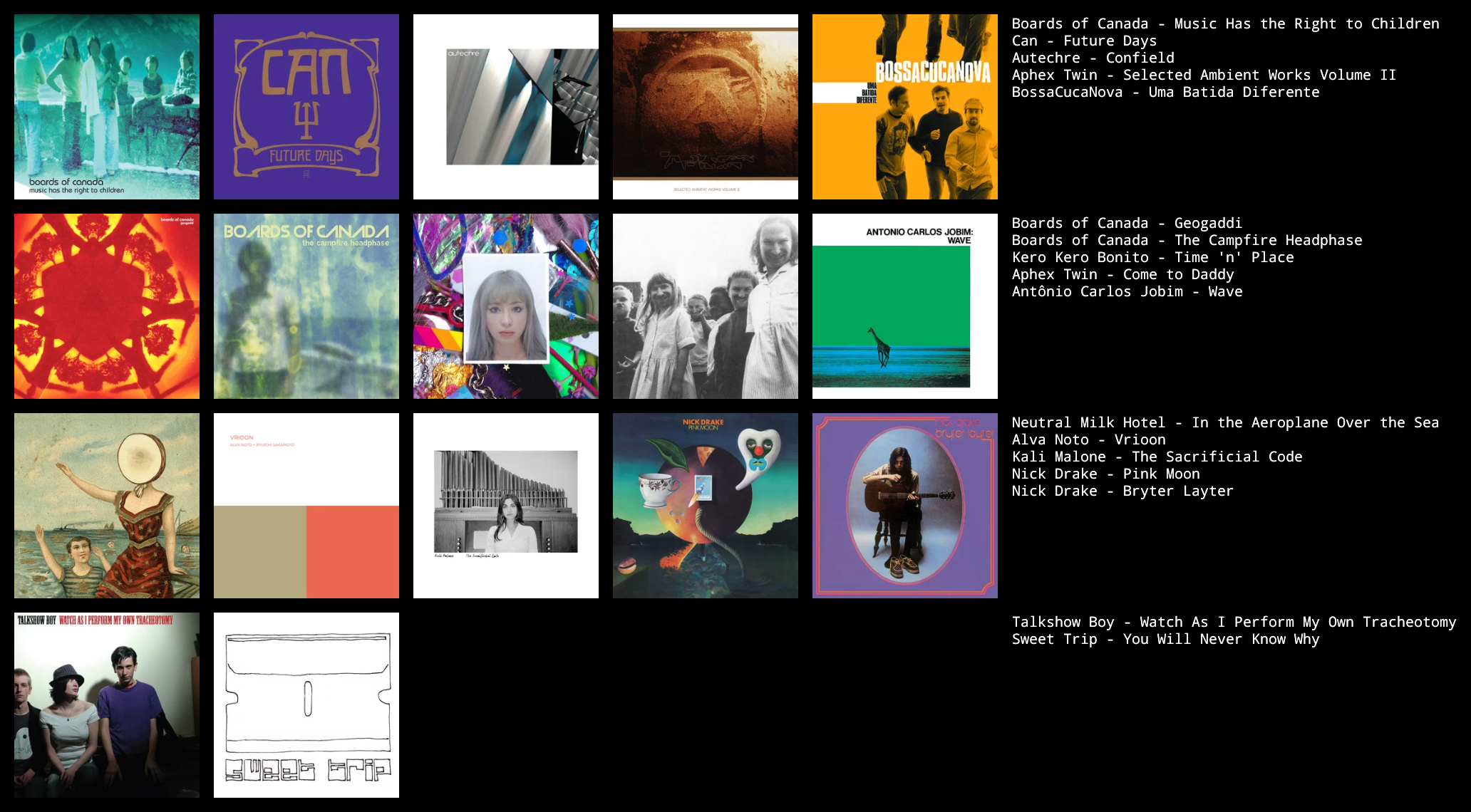The height and width of the screenshot is (812, 1471).
Task: Select the Music Has the Right to Children cover
Action: point(107,107)
